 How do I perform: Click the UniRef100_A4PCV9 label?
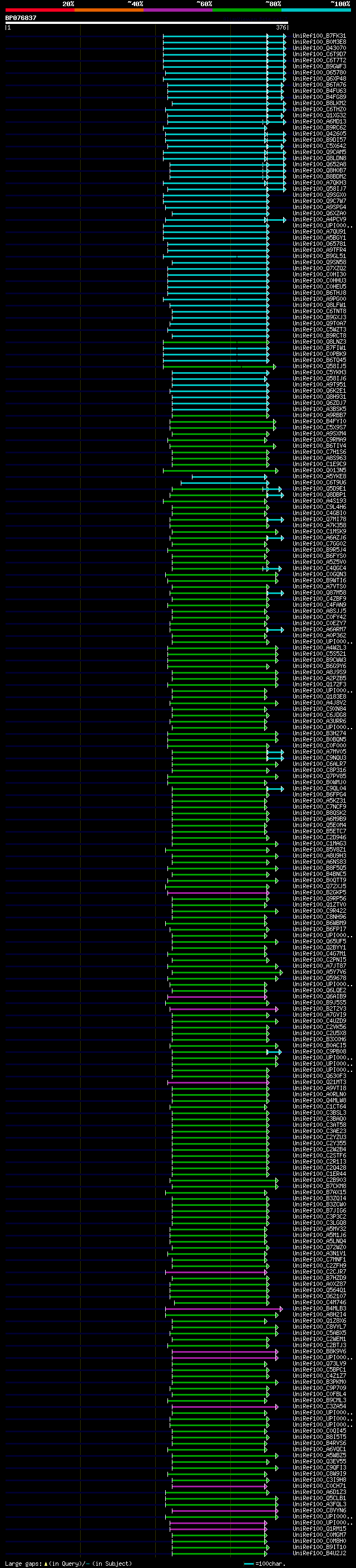319,219
